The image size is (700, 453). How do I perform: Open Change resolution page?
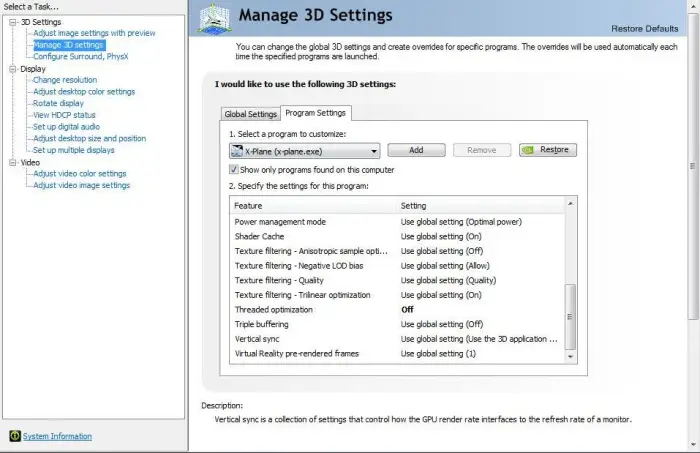(65, 80)
